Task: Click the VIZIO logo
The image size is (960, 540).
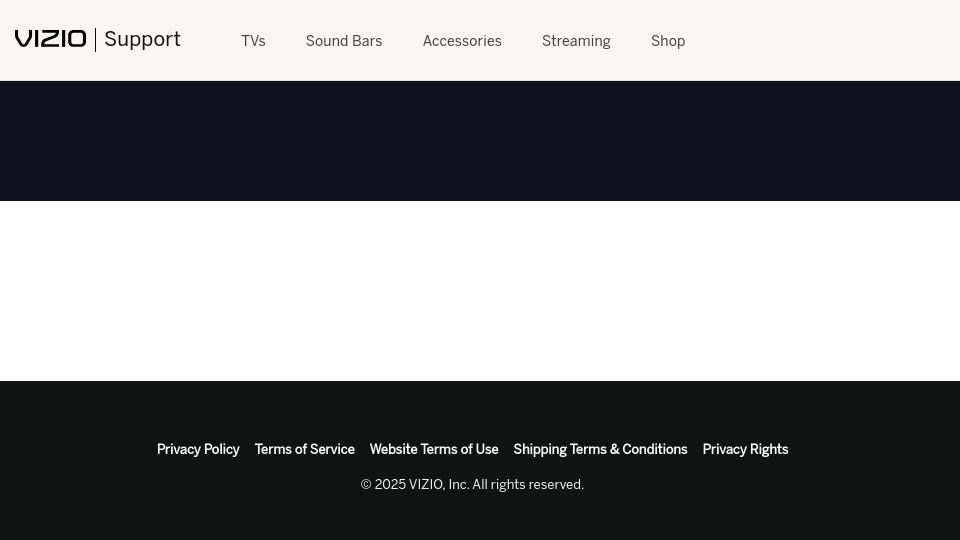Action: coord(51,39)
